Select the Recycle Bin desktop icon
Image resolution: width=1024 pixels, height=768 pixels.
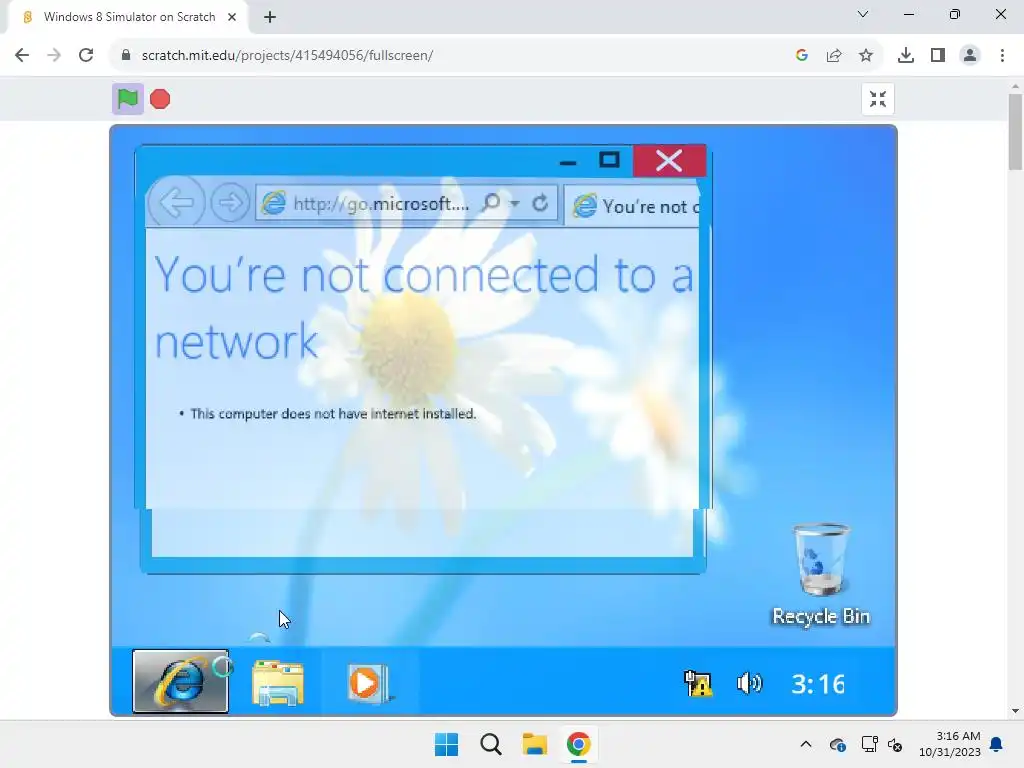click(x=821, y=575)
